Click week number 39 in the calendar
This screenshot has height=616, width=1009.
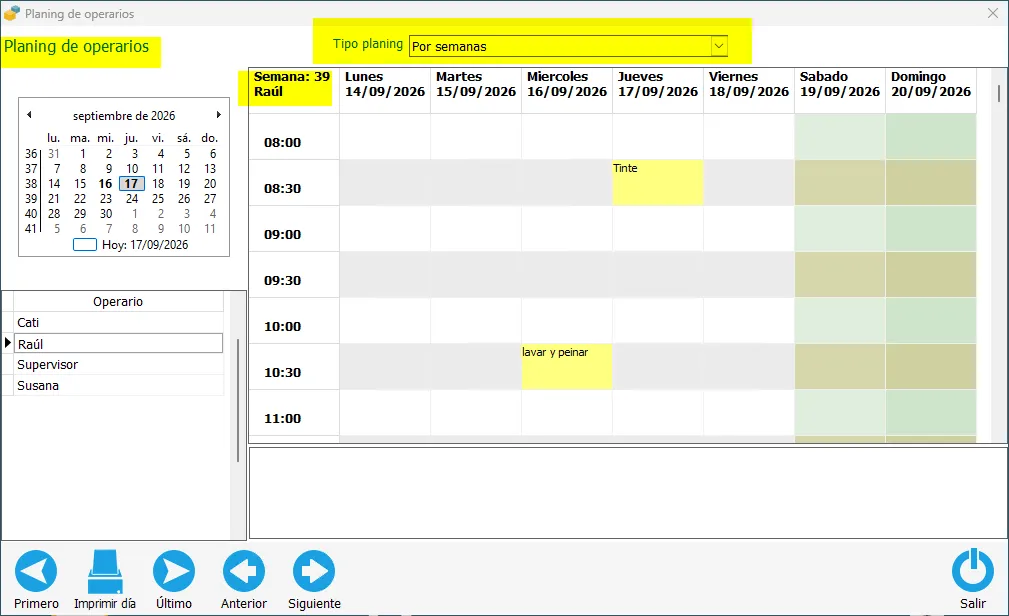31,199
